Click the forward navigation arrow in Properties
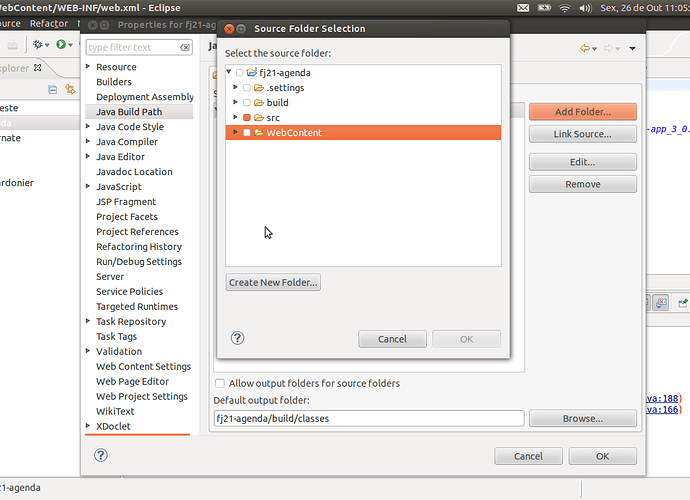690x500 pixels. tap(608, 48)
